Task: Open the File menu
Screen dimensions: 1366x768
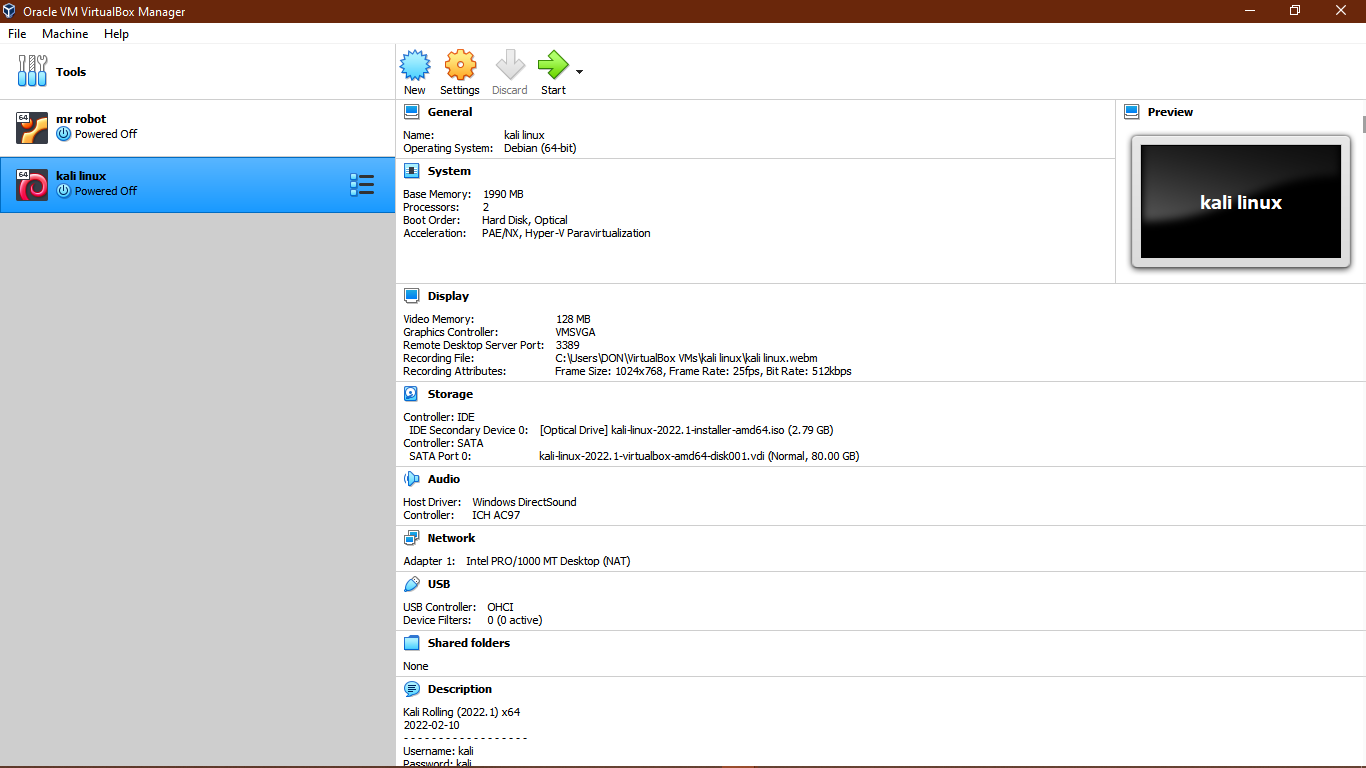Action: pyautogui.click(x=16, y=33)
